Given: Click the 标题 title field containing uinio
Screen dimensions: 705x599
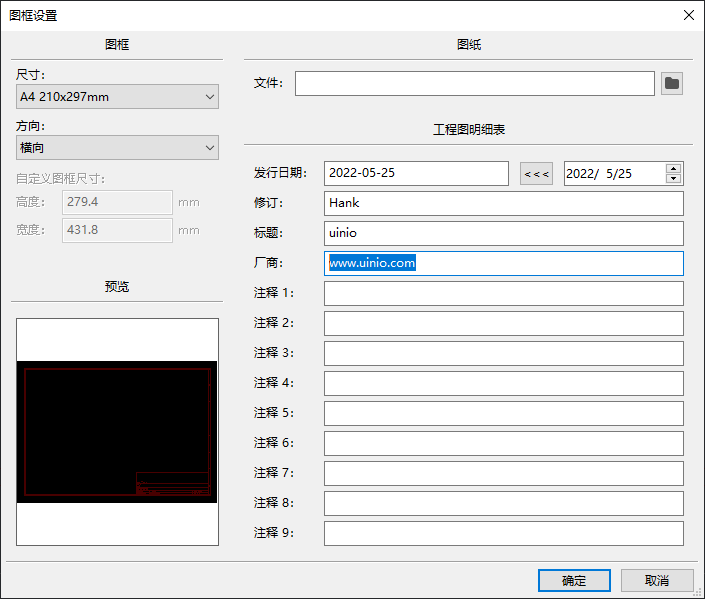Looking at the screenshot, I should click(504, 233).
